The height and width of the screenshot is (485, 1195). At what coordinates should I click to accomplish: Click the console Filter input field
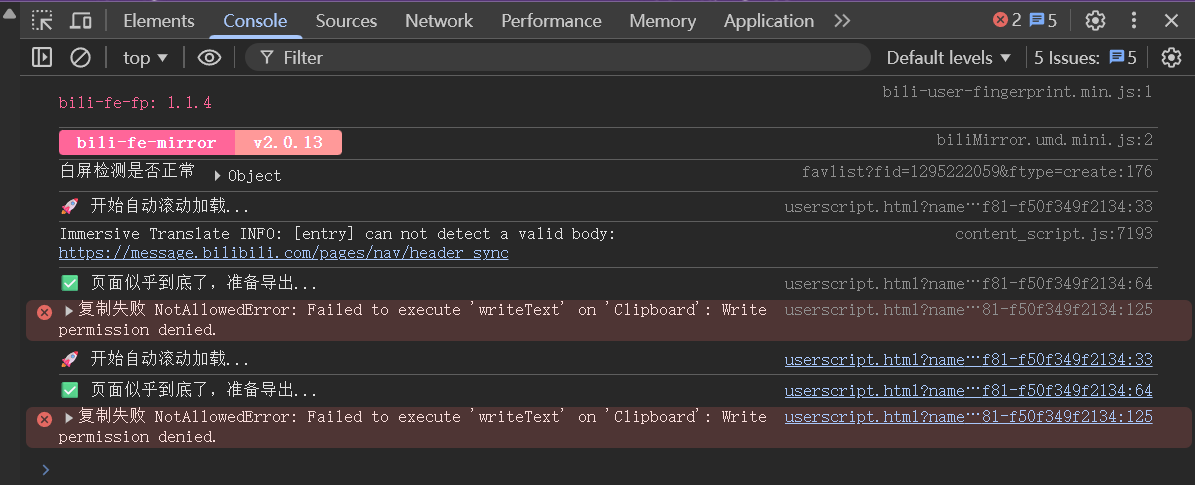(x=560, y=58)
